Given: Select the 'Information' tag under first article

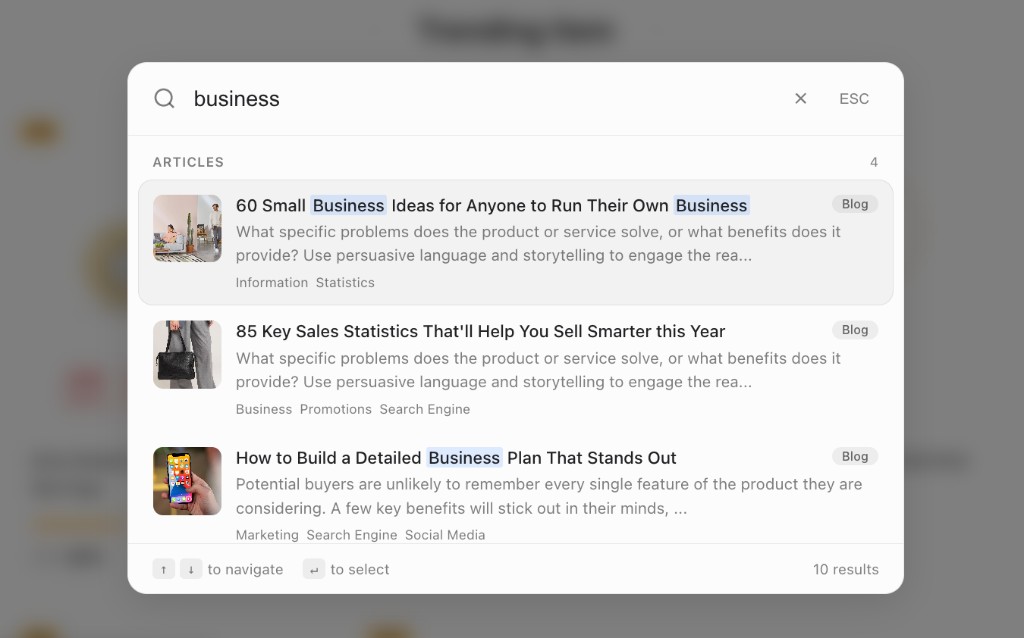Looking at the screenshot, I should (271, 283).
